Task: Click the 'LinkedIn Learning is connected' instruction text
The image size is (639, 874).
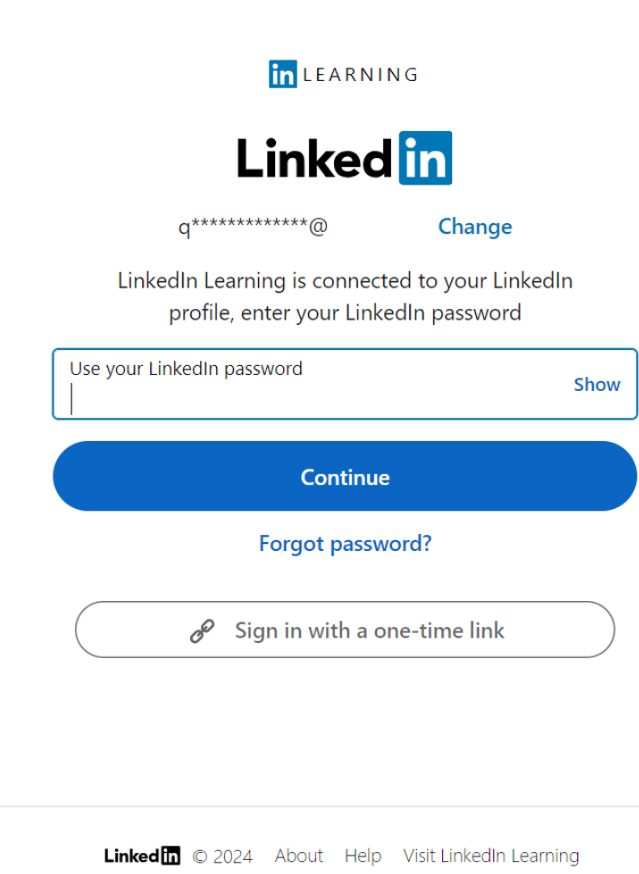Action: coord(345,280)
